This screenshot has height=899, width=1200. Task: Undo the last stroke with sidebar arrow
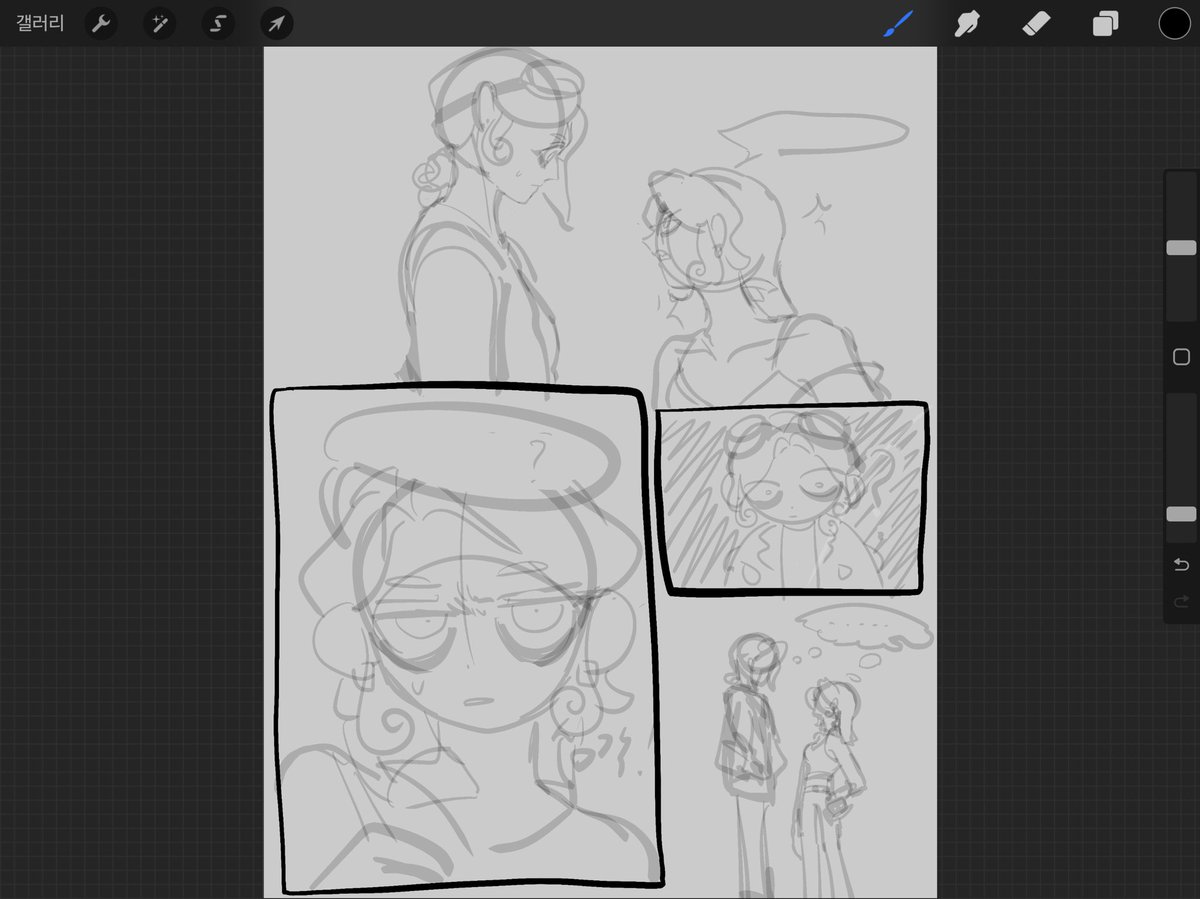click(x=1181, y=565)
